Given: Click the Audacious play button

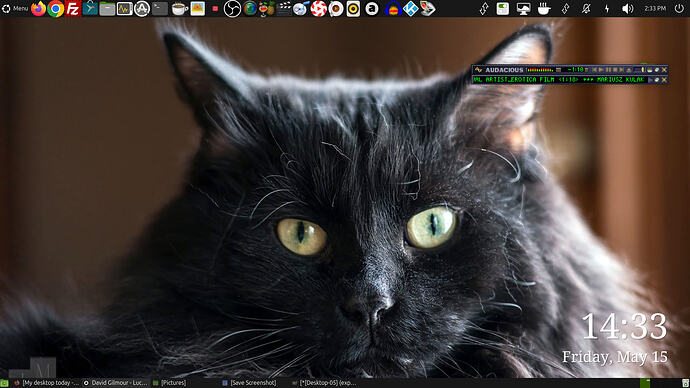Looking at the screenshot, I should [x=602, y=70].
